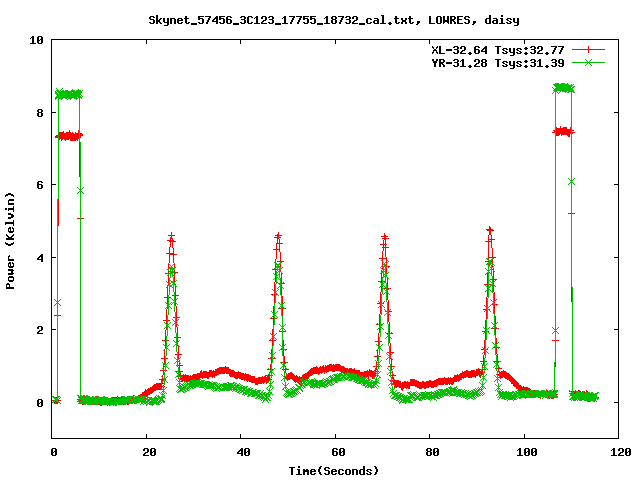
Task: Click the x-axis tick label 120
Action: (621, 452)
